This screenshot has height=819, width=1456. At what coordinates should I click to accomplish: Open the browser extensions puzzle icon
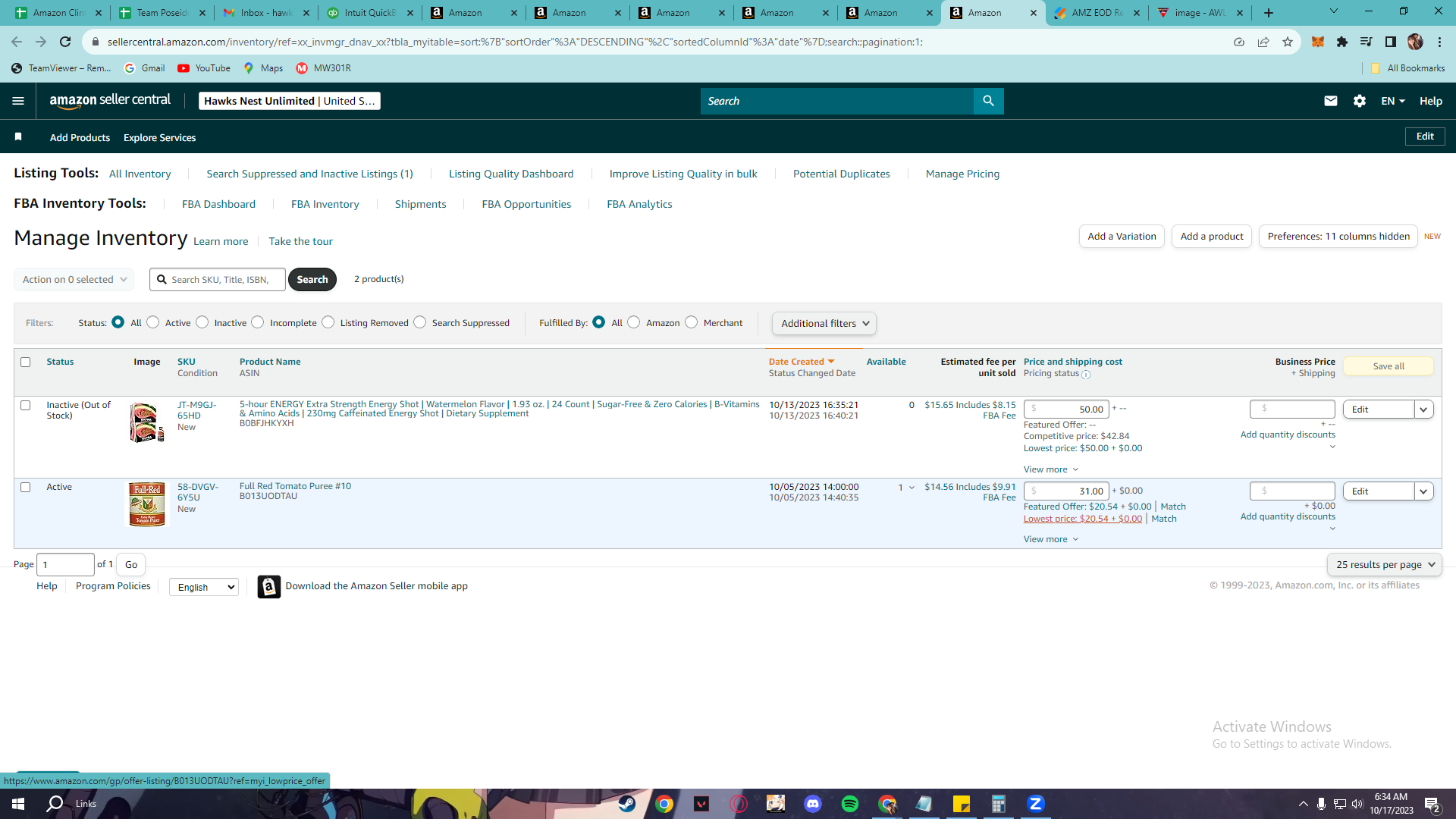[x=1342, y=42]
